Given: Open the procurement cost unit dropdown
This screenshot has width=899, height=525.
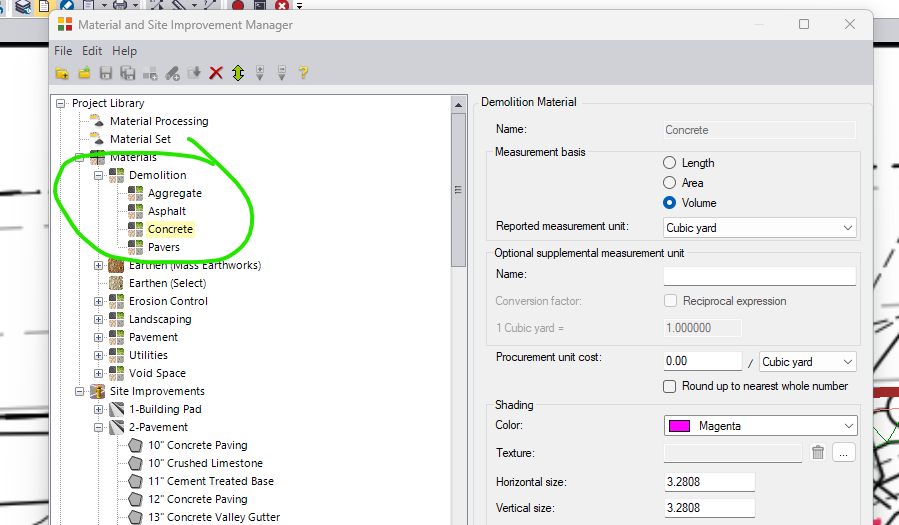Looking at the screenshot, I should point(807,362).
